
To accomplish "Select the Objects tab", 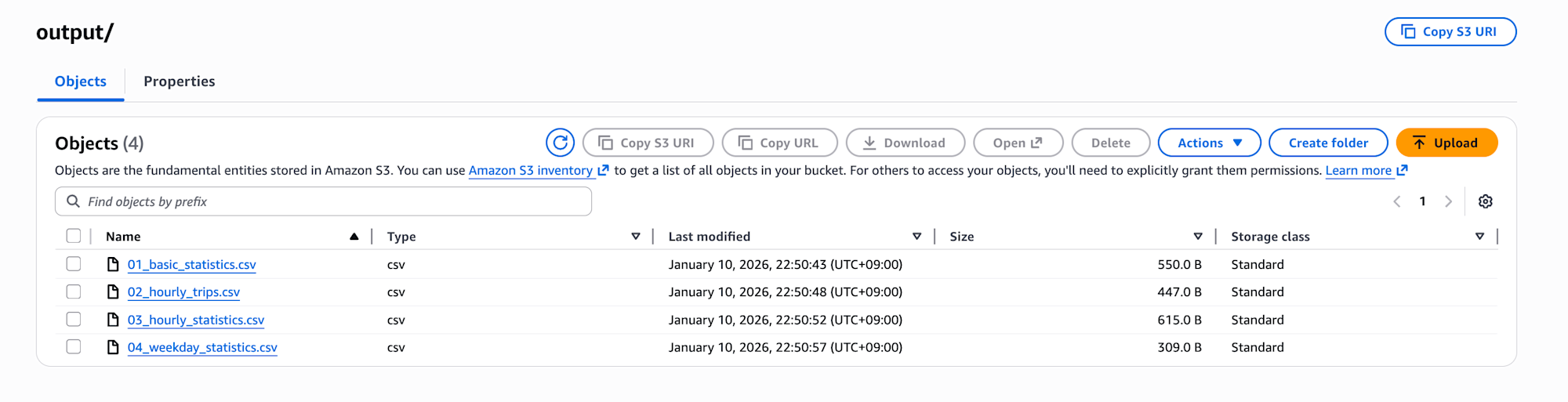I will pyautogui.click(x=81, y=81).
